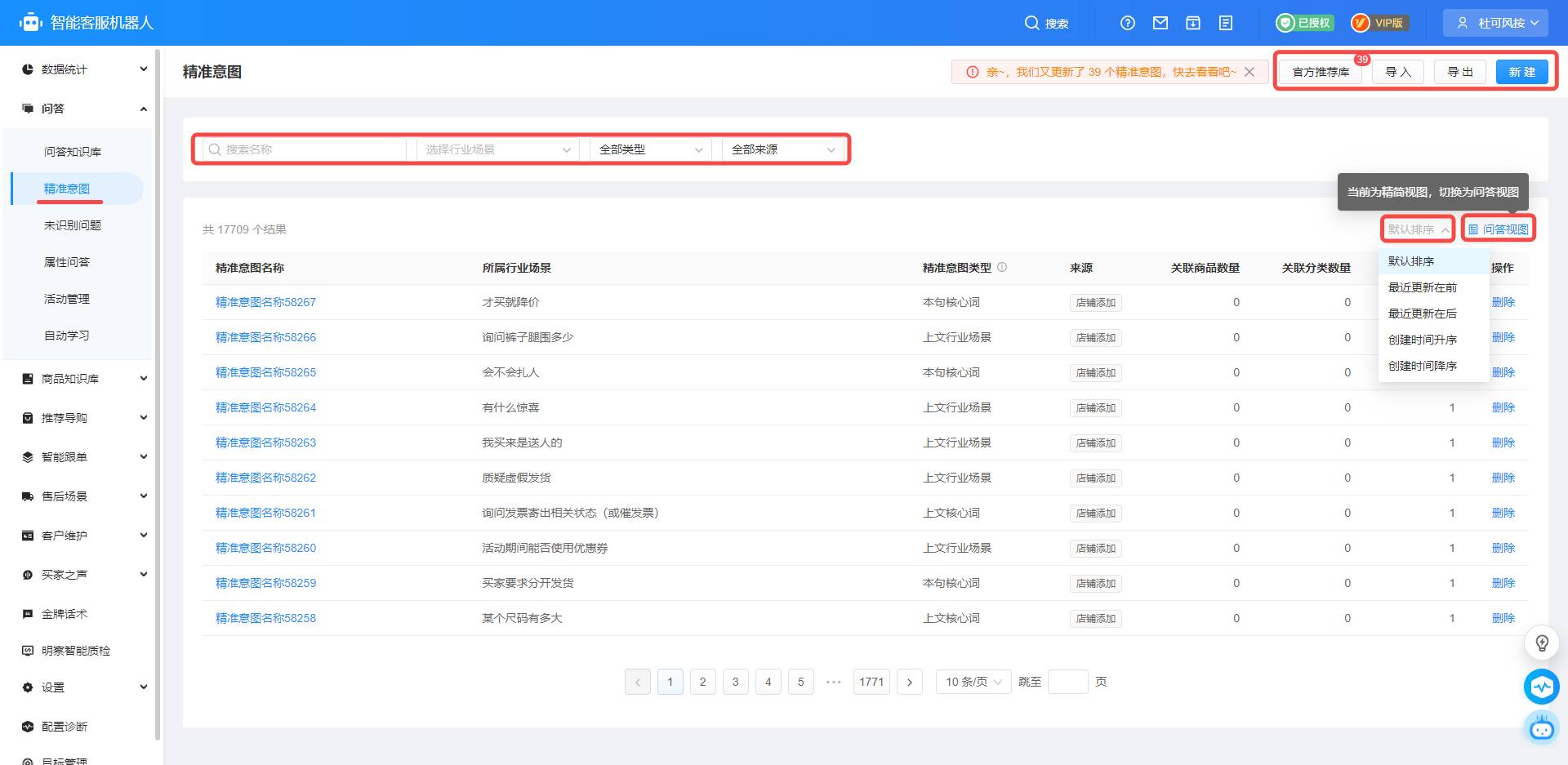The width and height of the screenshot is (1568, 765).
Task: Select 最近更新在后 sort option
Action: coord(1433,314)
